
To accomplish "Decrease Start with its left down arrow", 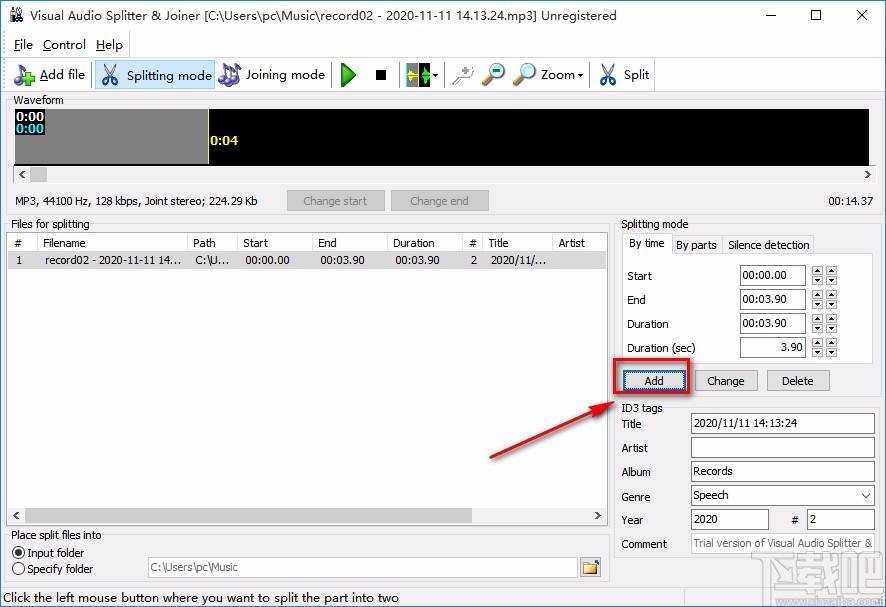I will click(x=817, y=280).
